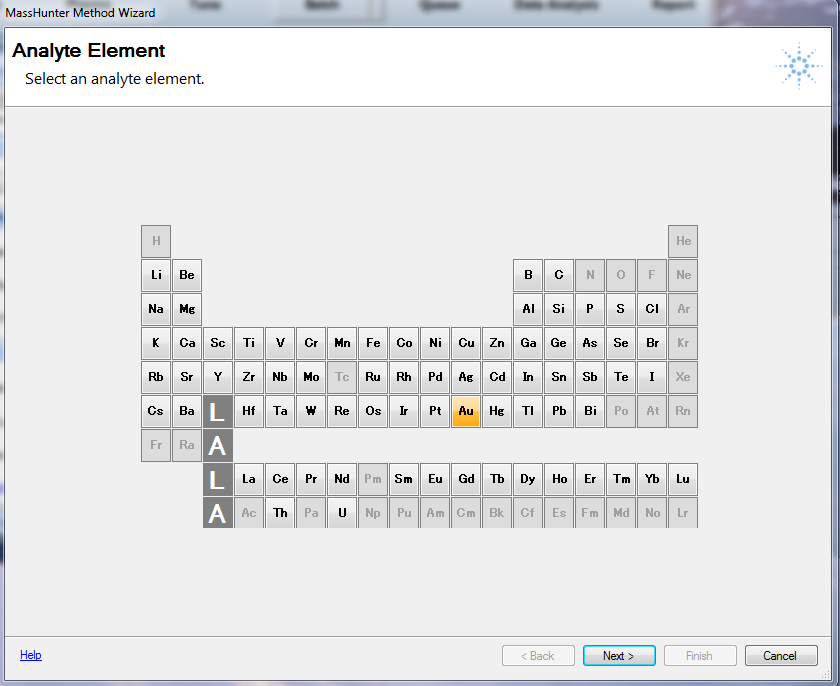
Task: Select Uranium (U) element
Action: click(342, 513)
